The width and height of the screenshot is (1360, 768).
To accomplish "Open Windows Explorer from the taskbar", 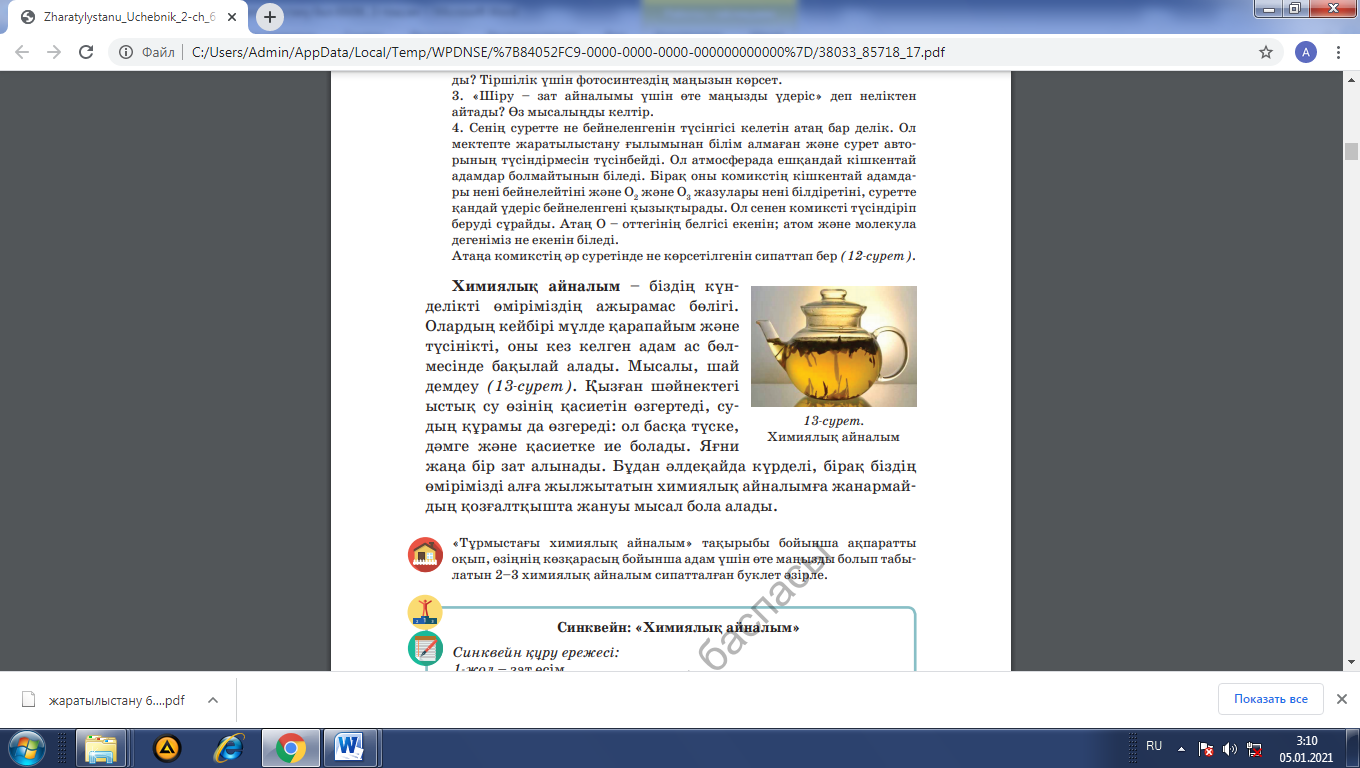I will [103, 747].
